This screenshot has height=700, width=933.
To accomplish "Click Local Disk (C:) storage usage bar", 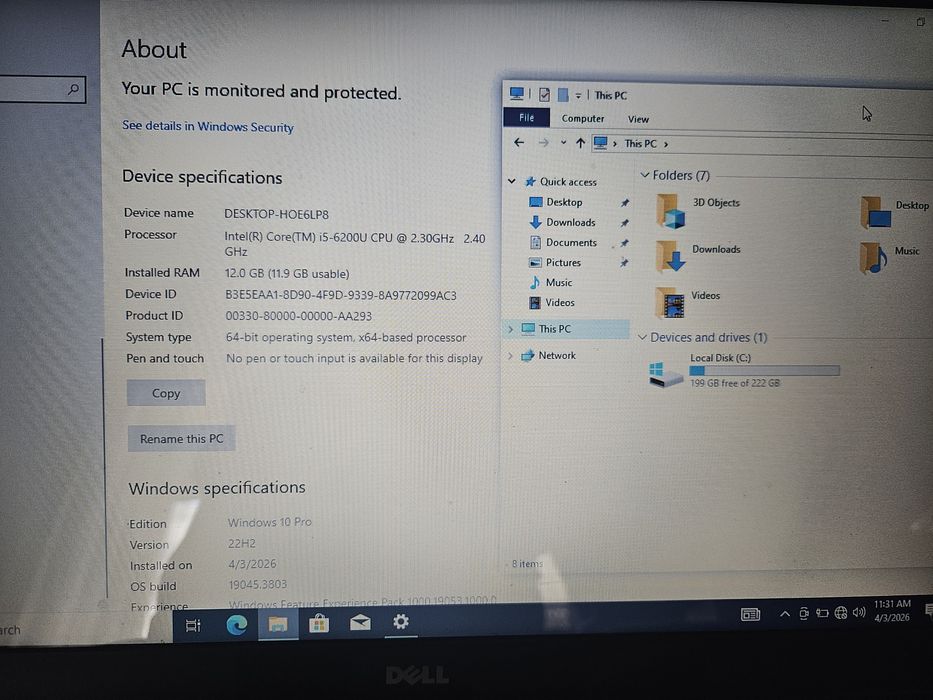I will 764,371.
